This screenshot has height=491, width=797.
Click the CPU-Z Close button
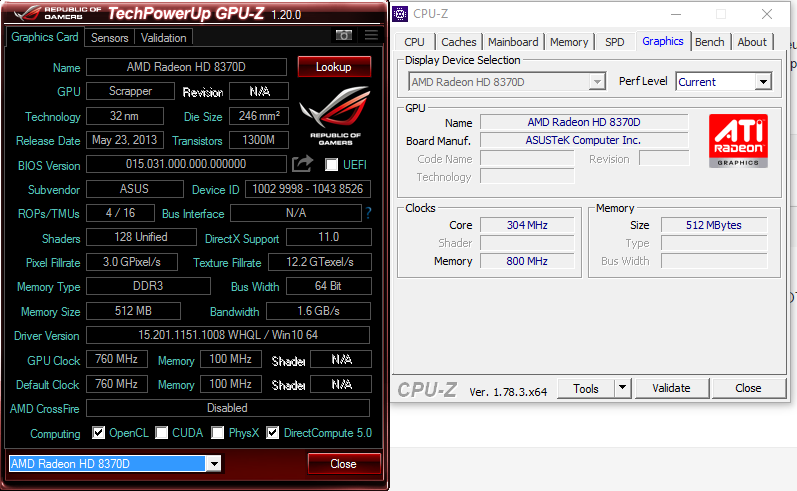(x=748, y=388)
